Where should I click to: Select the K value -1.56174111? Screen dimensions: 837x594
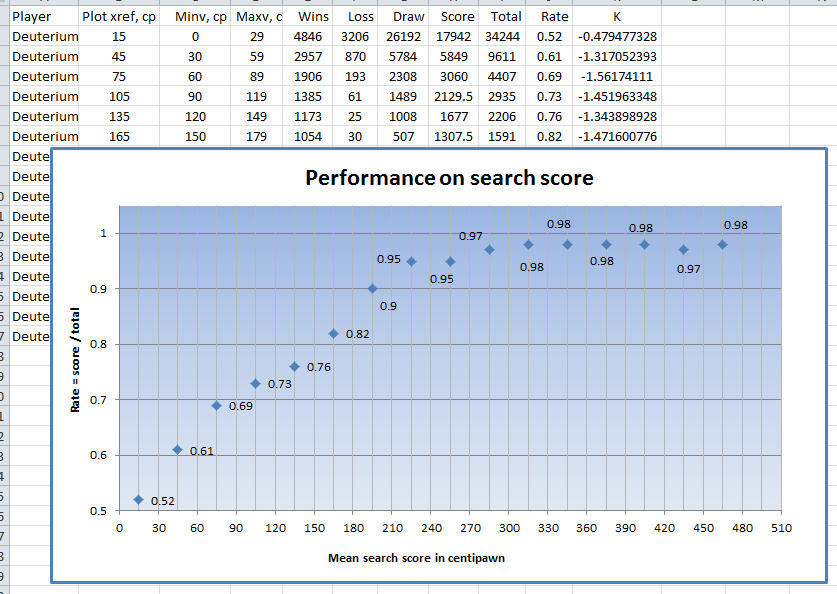(615, 77)
